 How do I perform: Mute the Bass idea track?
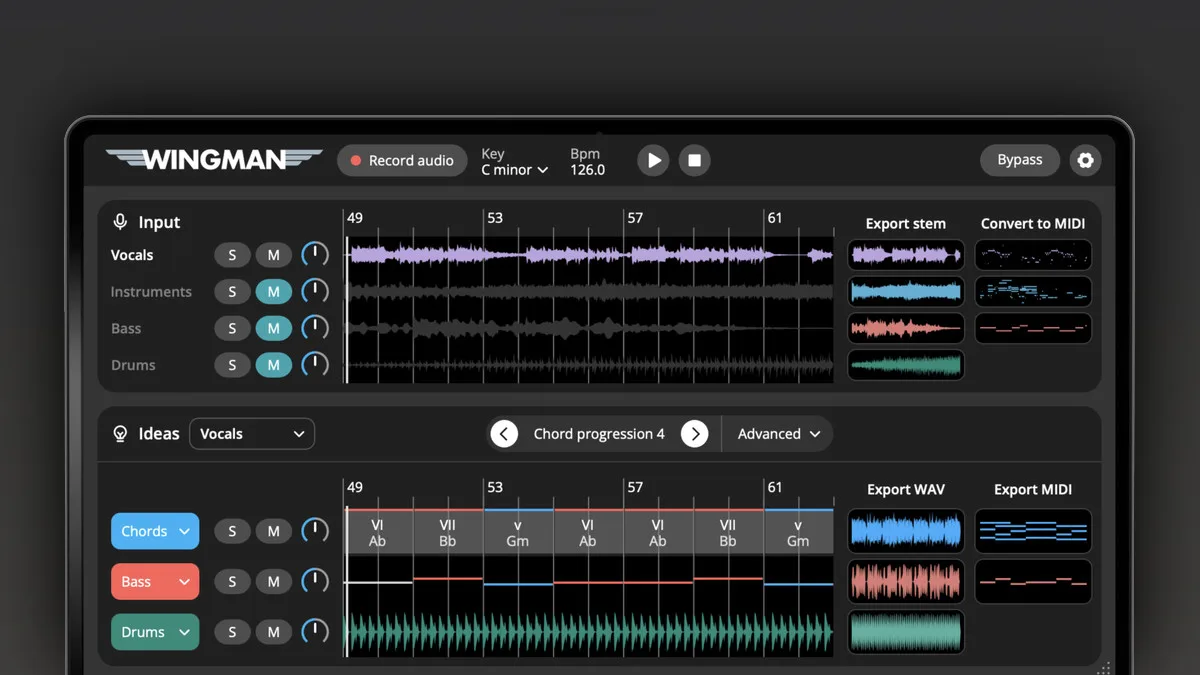pyautogui.click(x=274, y=581)
